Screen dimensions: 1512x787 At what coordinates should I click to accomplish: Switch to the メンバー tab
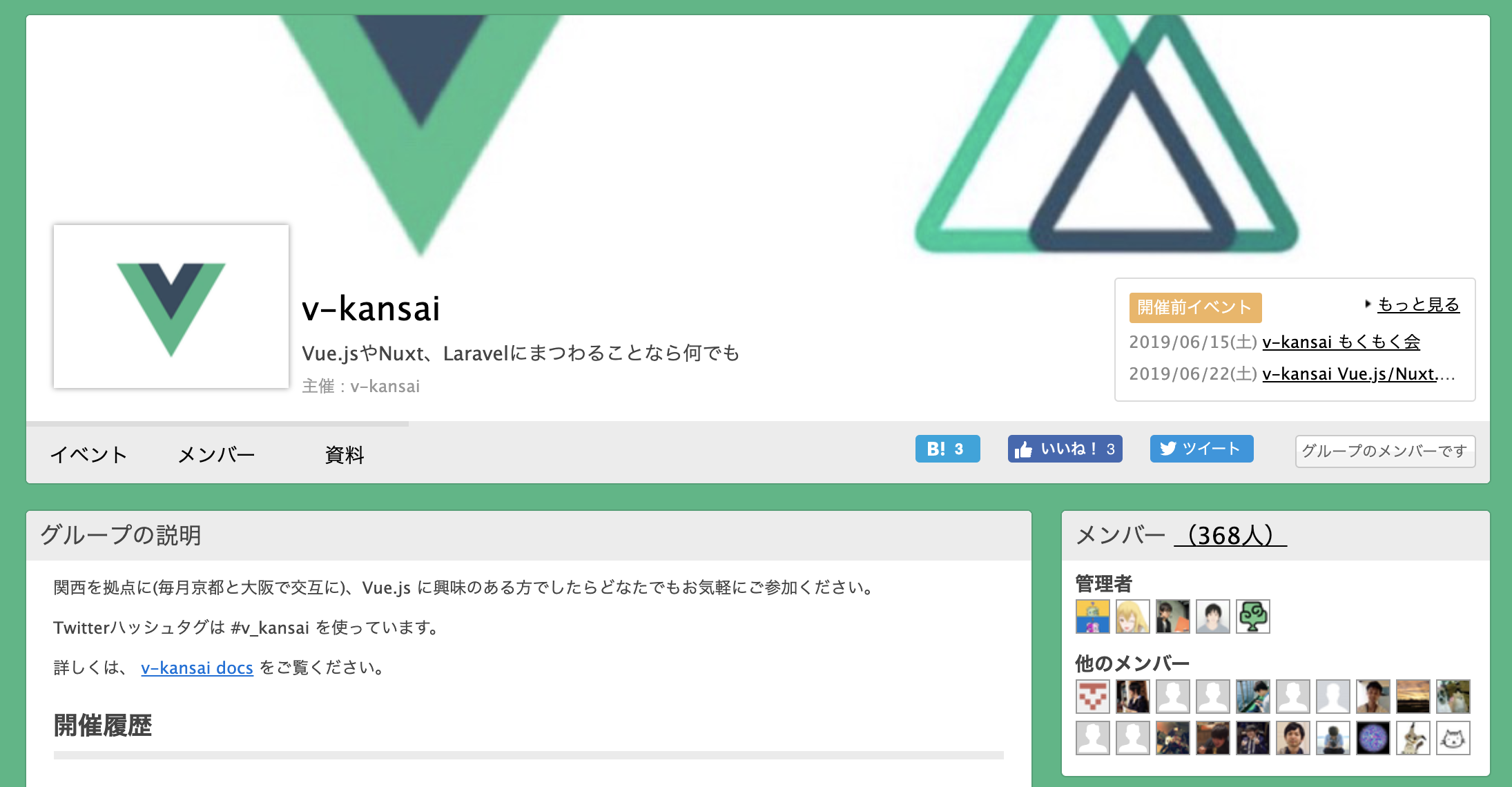pos(217,454)
